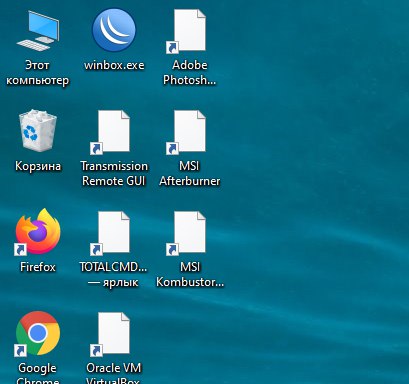Viewport: 409px width, 384px height.
Task: Click the Adobe Photosh... text label
Action: point(190,72)
